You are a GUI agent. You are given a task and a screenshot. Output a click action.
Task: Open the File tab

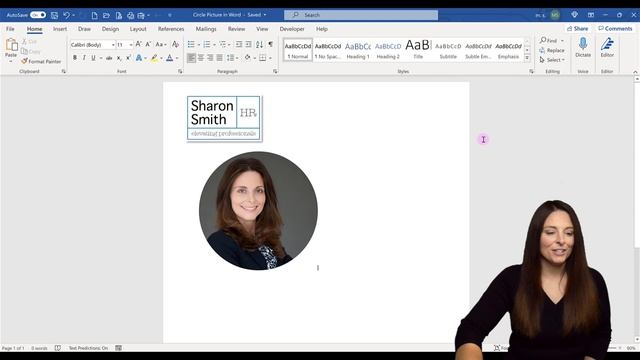pyautogui.click(x=10, y=29)
